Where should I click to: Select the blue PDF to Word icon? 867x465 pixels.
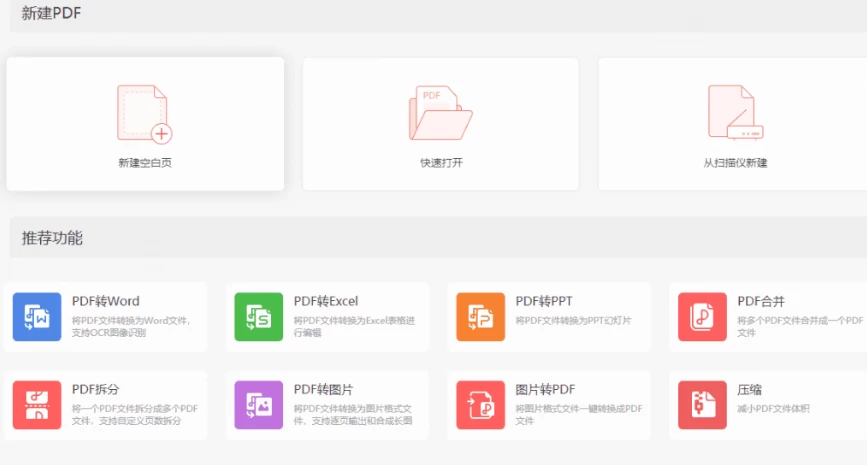[x=37, y=317]
